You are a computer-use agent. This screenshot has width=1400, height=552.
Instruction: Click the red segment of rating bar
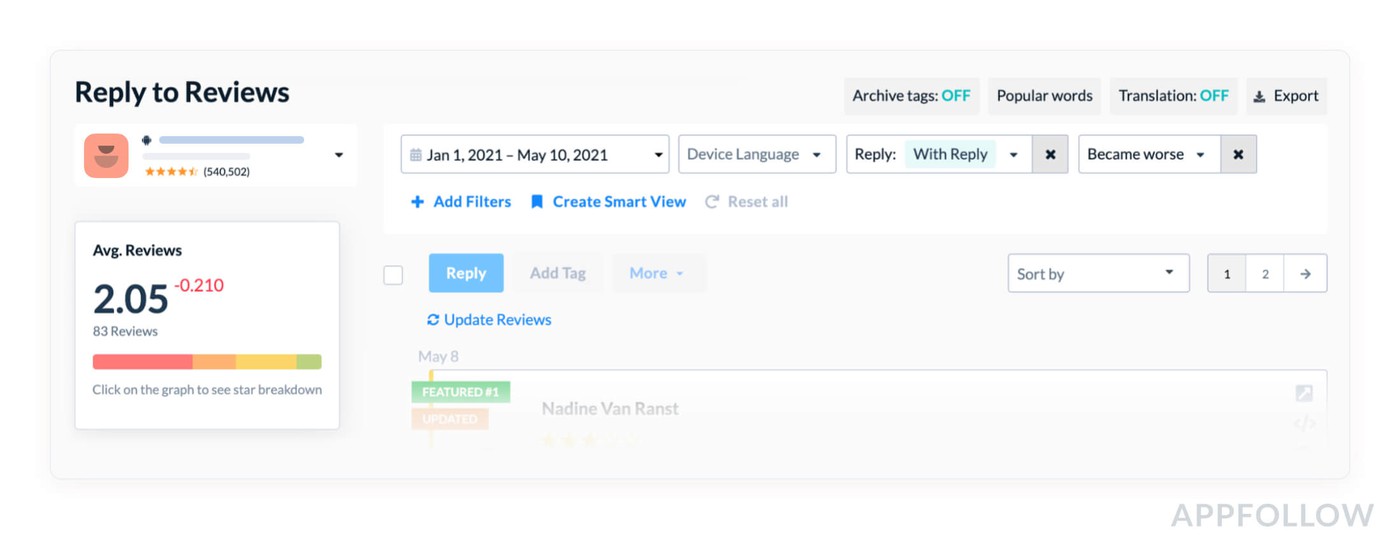tap(142, 362)
